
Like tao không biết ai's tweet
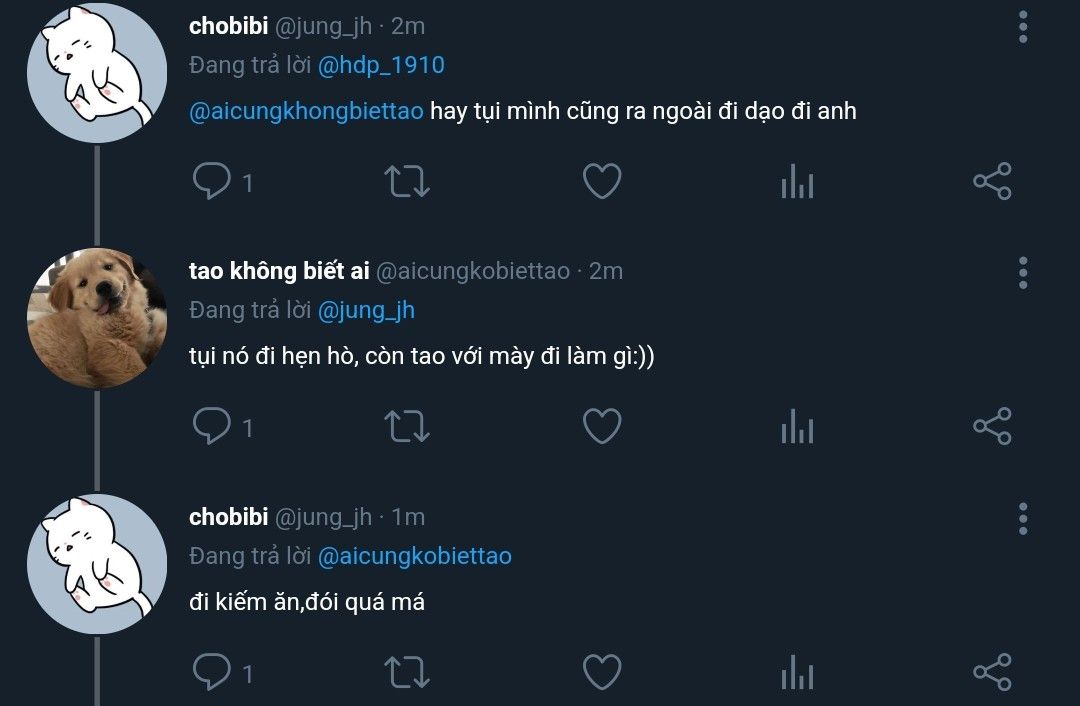coord(602,427)
